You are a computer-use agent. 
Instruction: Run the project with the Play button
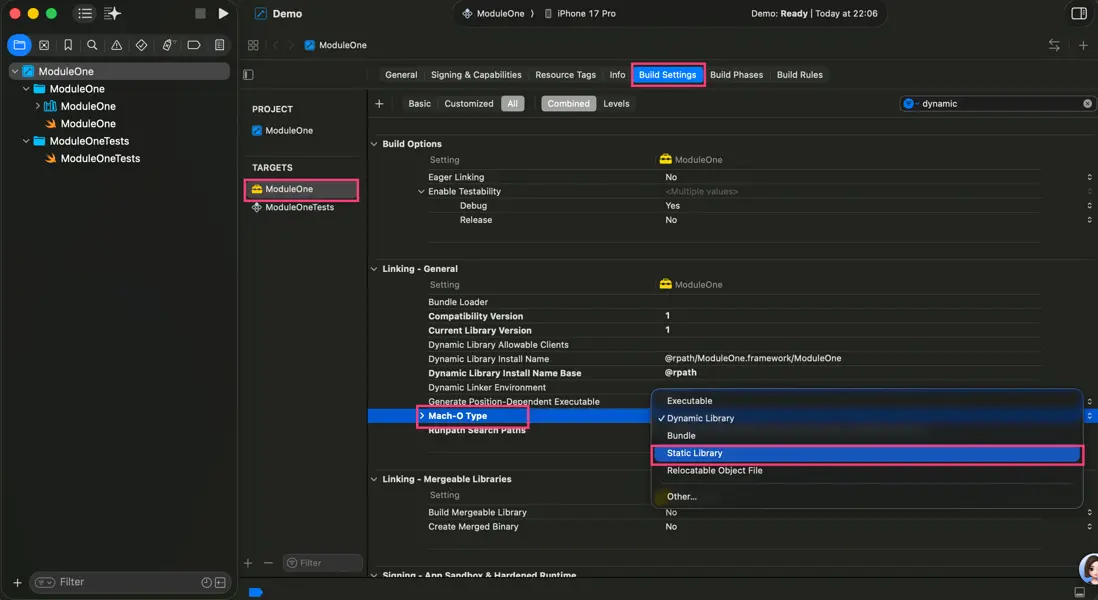[223, 14]
